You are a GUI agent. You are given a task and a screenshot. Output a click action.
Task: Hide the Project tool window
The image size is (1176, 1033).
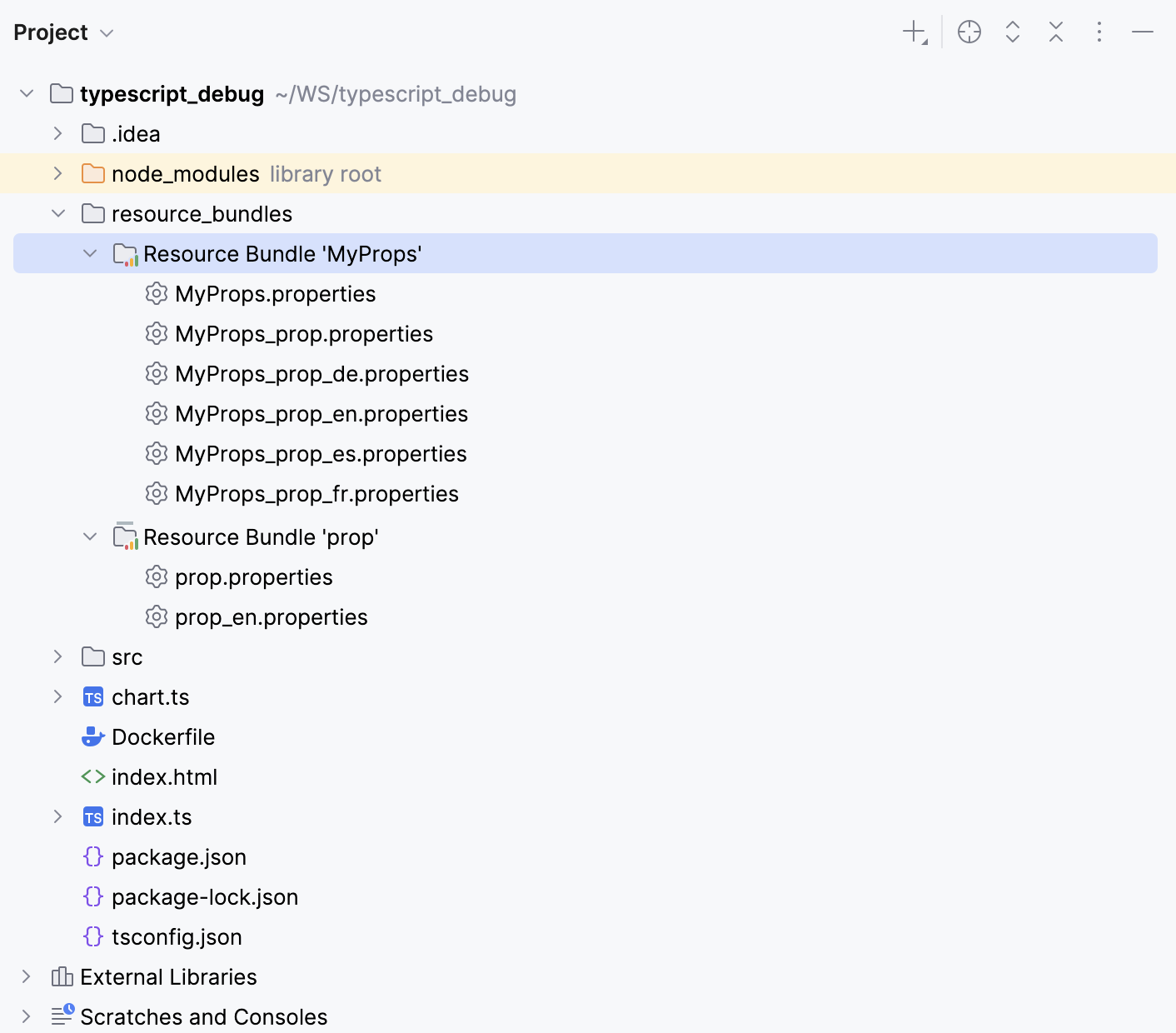coord(1142,32)
